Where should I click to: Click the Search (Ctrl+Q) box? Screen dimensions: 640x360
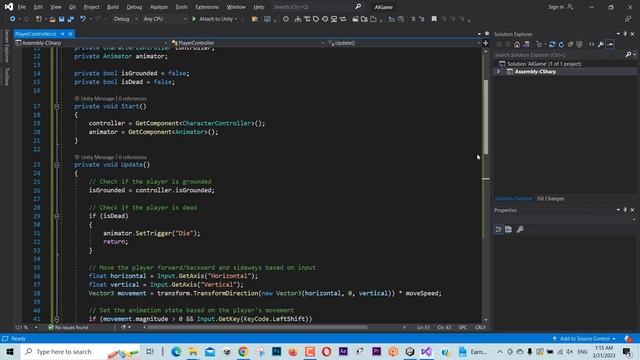point(317,7)
